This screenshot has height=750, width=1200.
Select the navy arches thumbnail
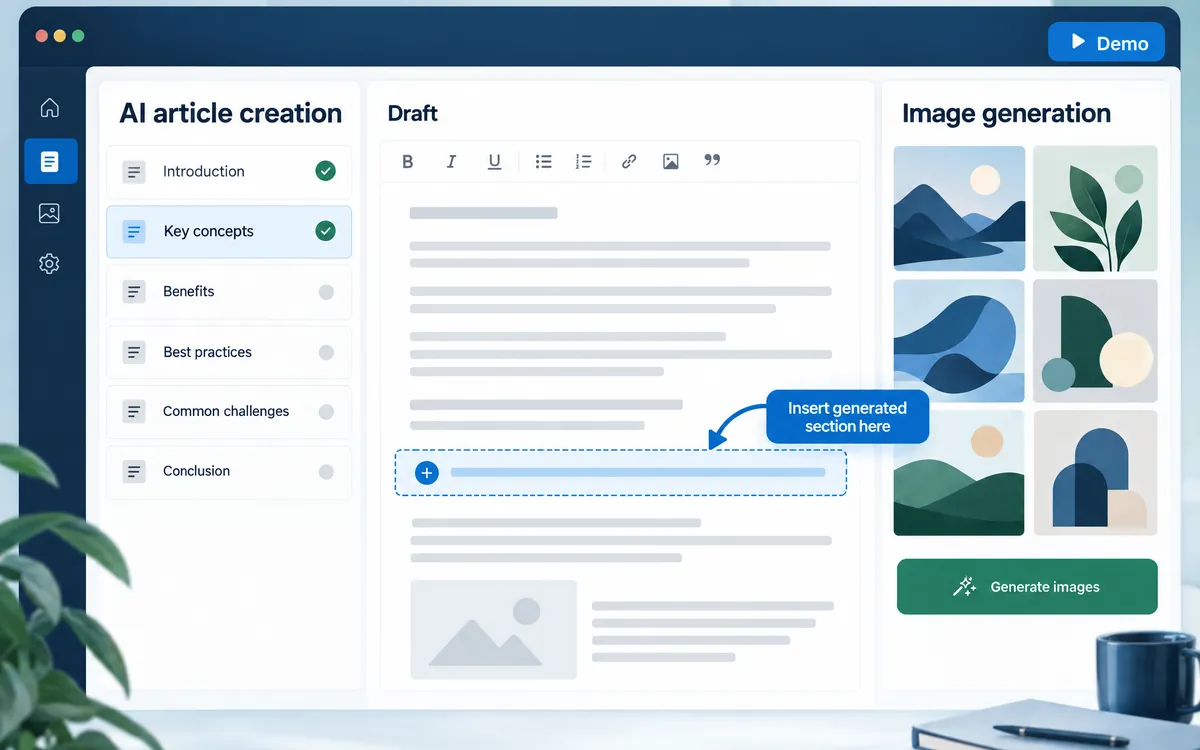[x=1095, y=473]
